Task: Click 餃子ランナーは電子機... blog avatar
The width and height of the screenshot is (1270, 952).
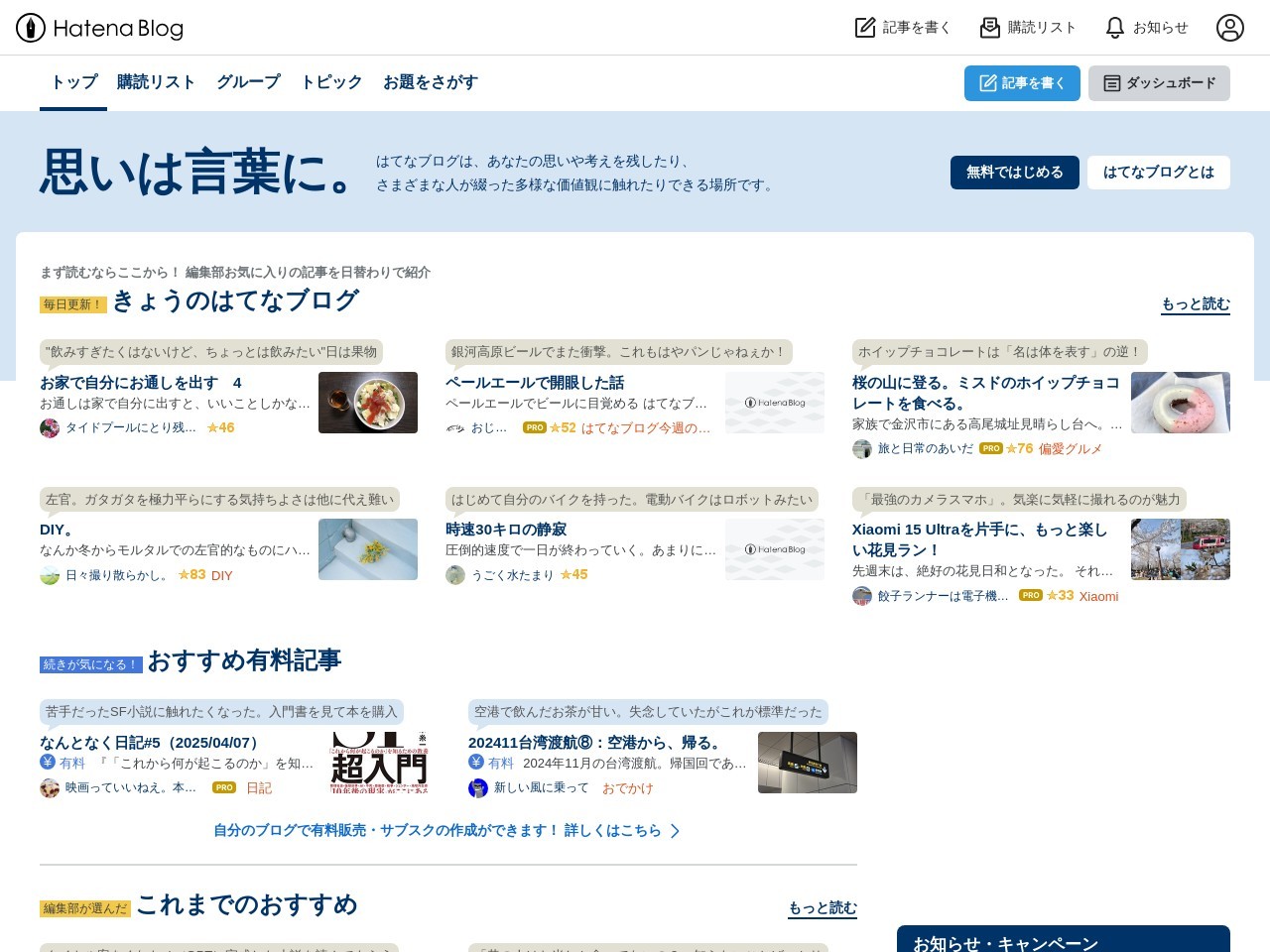Action: coord(862,596)
